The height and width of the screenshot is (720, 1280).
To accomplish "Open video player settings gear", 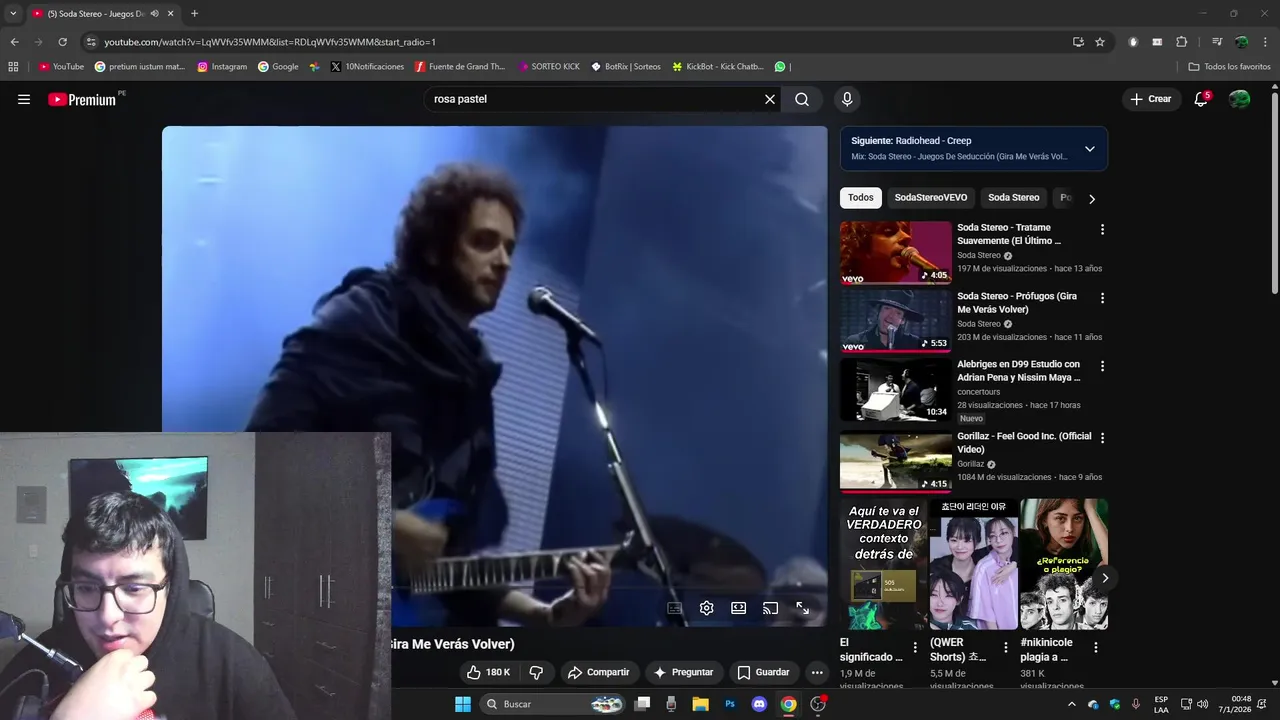I will tap(707, 608).
